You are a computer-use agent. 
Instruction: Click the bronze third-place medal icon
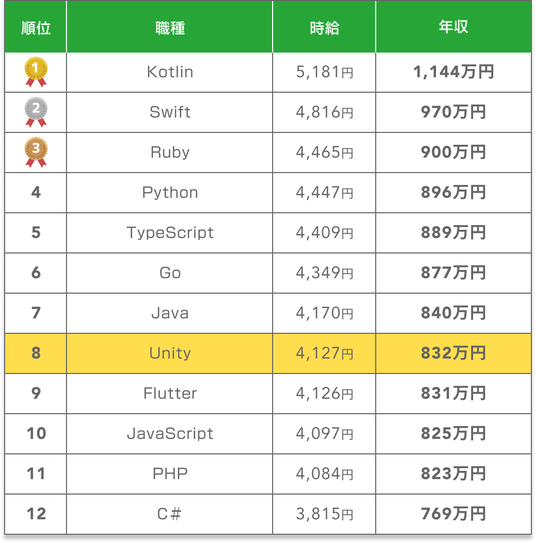pyautogui.click(x=36, y=152)
